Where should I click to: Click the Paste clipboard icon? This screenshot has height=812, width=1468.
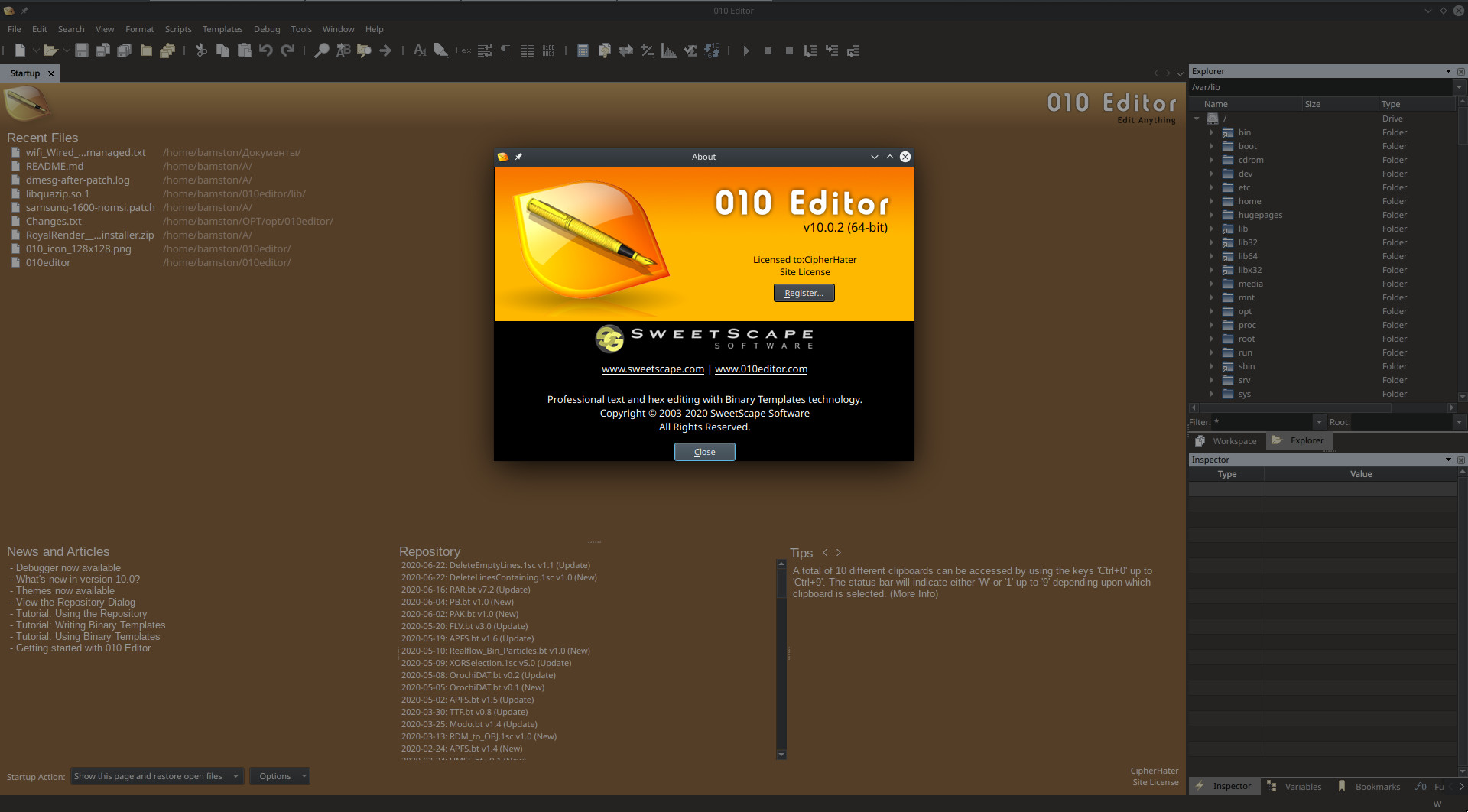point(244,50)
